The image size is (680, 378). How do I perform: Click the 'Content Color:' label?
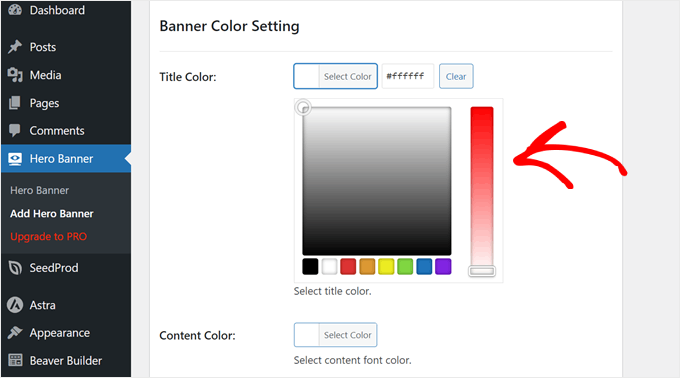pyautogui.click(x=197, y=336)
